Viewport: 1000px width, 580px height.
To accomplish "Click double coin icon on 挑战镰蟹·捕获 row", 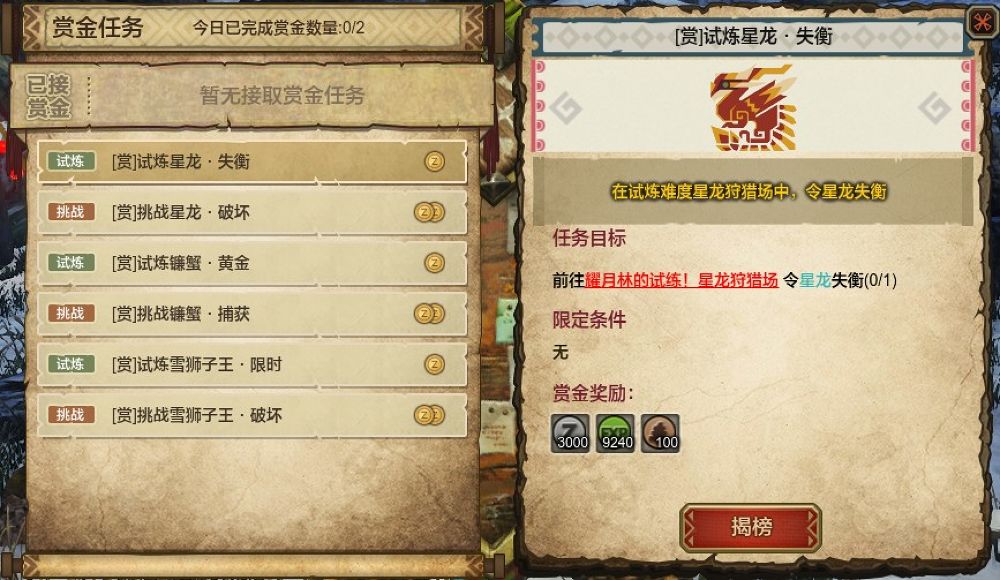I will point(429,313).
